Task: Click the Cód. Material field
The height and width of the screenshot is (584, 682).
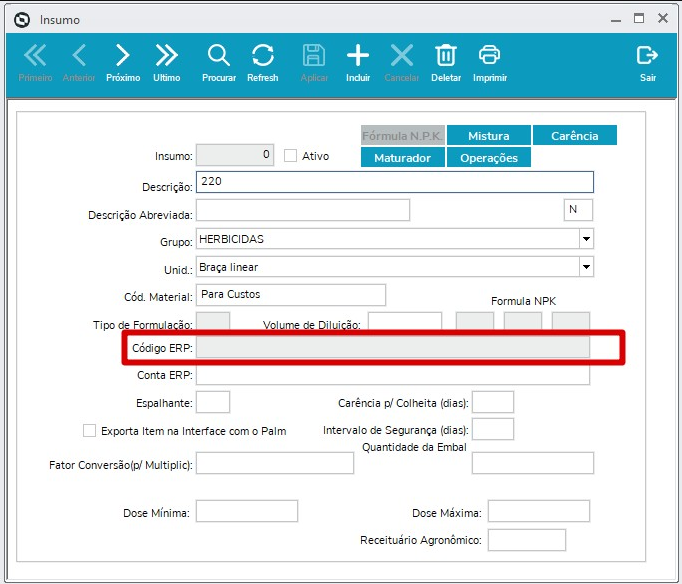Action: (291, 295)
